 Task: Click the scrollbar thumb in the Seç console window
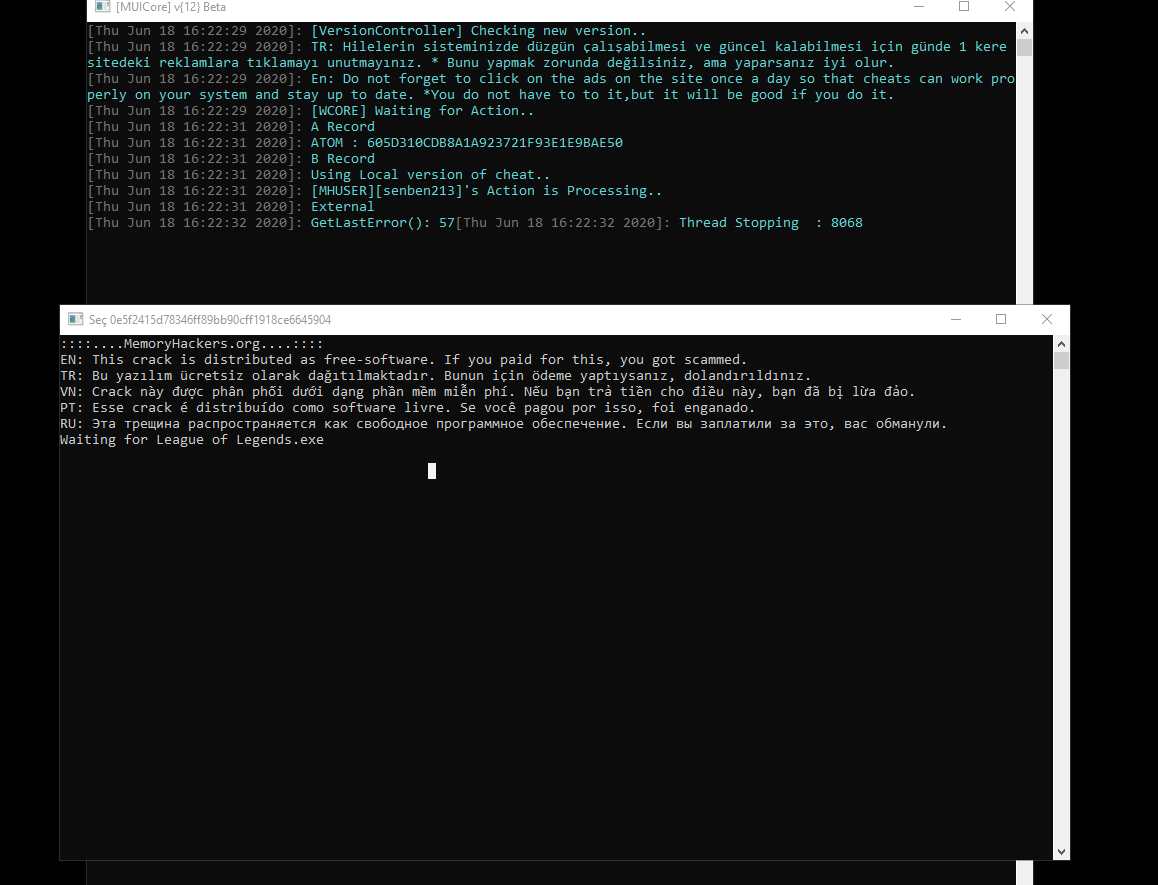(1061, 361)
